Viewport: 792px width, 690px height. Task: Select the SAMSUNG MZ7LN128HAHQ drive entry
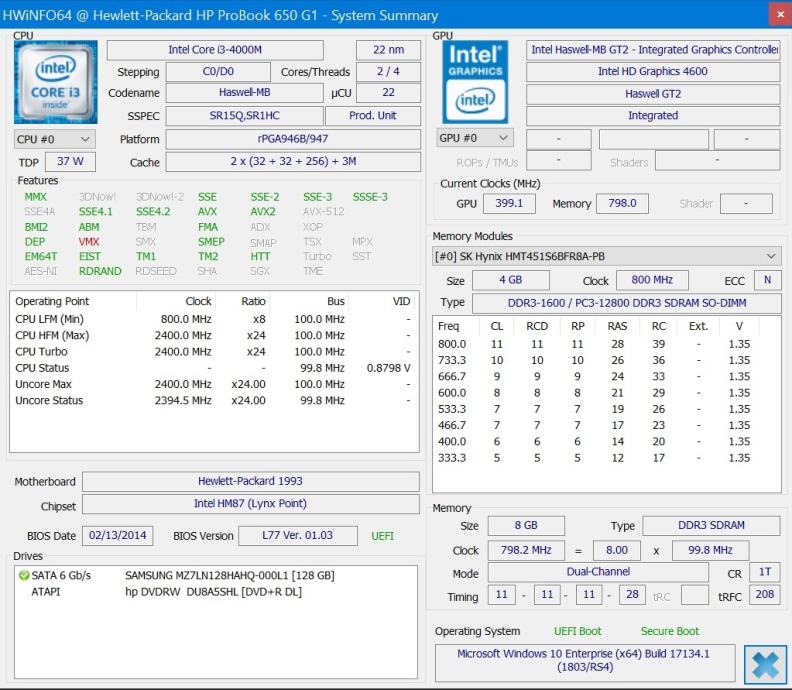click(229, 576)
